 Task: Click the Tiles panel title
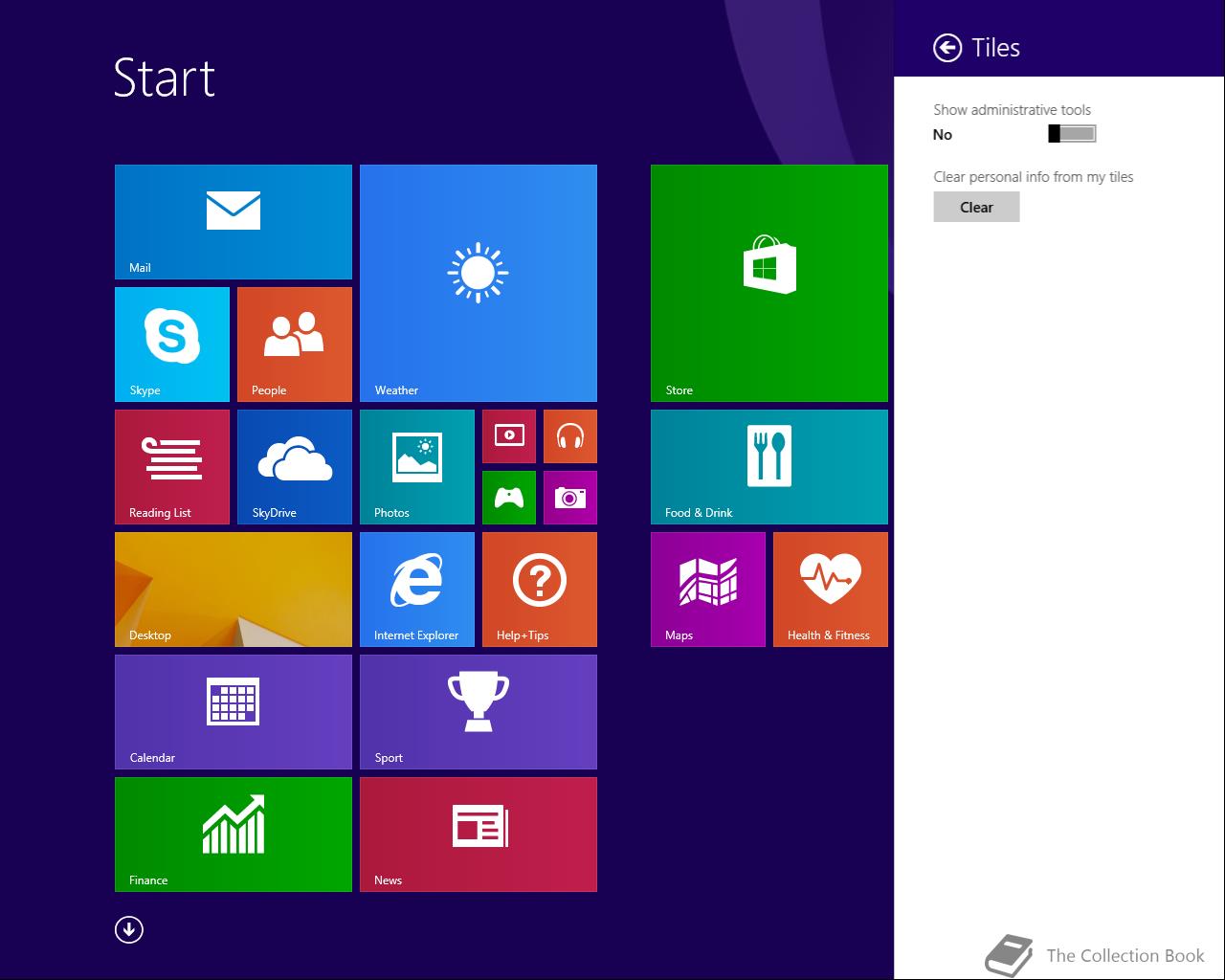click(995, 48)
